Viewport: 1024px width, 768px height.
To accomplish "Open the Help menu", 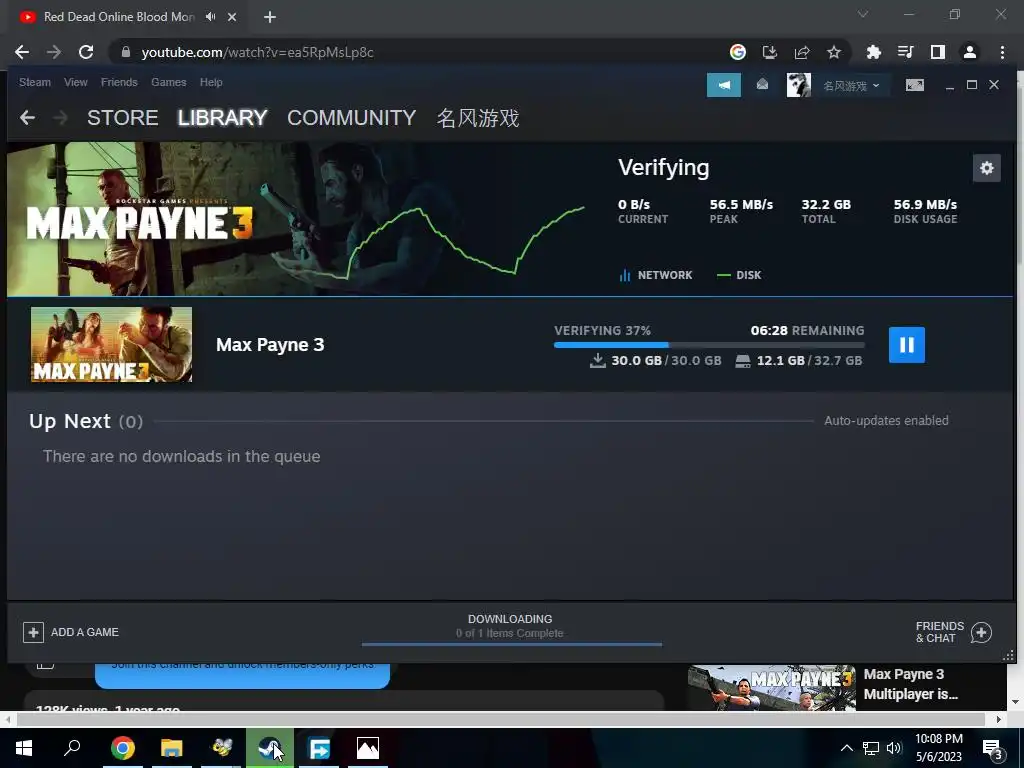I will (211, 82).
